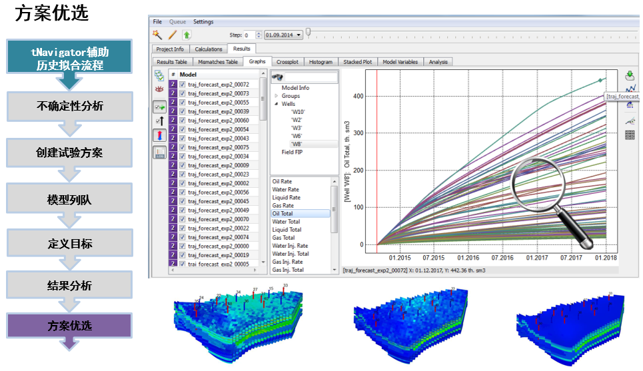Toggle checkbox for traj_forecast_exp2_00072
The image size is (643, 371).
182,84
